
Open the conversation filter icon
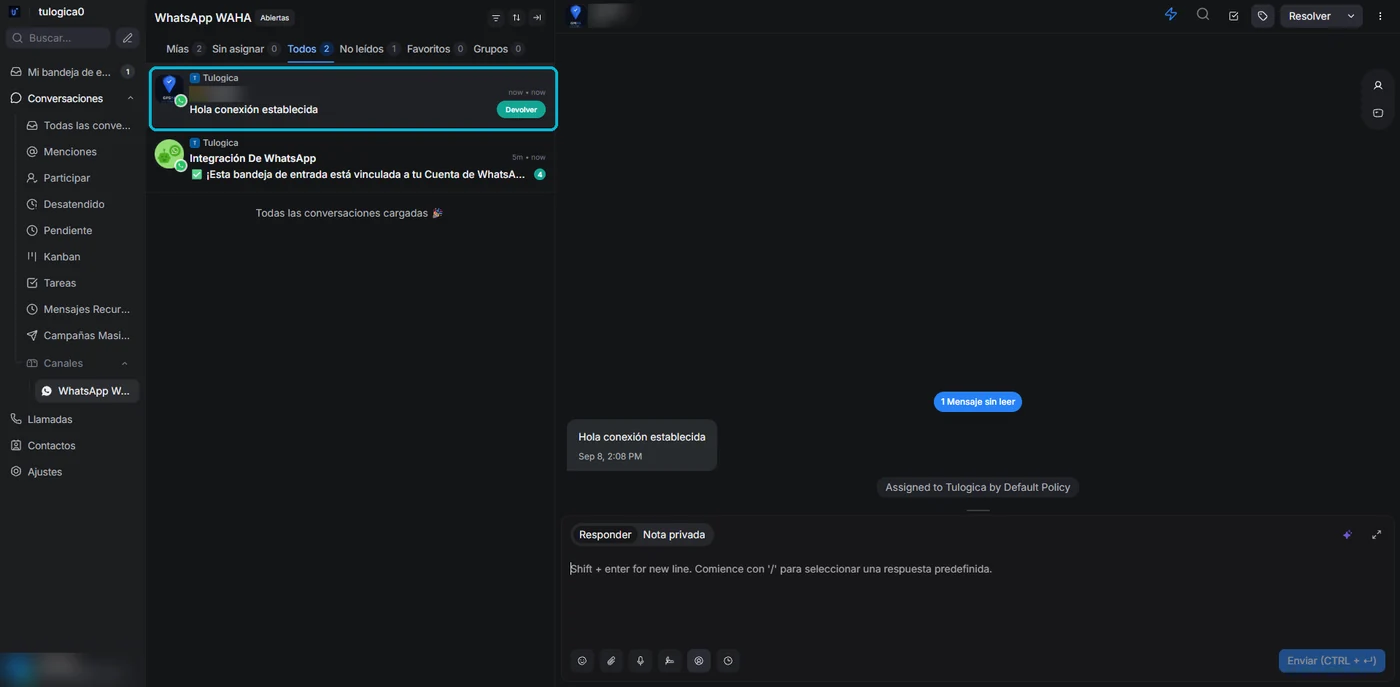click(495, 18)
